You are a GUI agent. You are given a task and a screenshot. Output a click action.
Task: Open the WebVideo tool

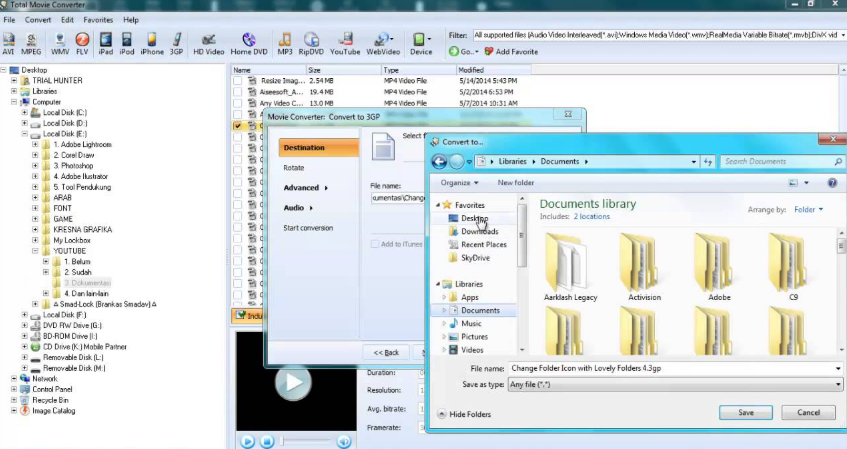point(383,44)
